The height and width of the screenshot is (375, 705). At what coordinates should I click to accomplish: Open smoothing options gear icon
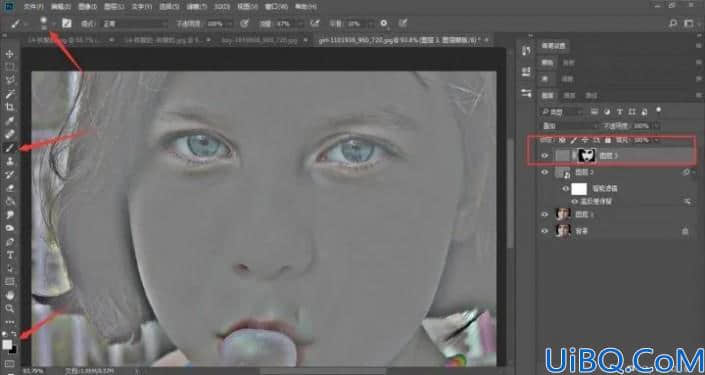384,23
